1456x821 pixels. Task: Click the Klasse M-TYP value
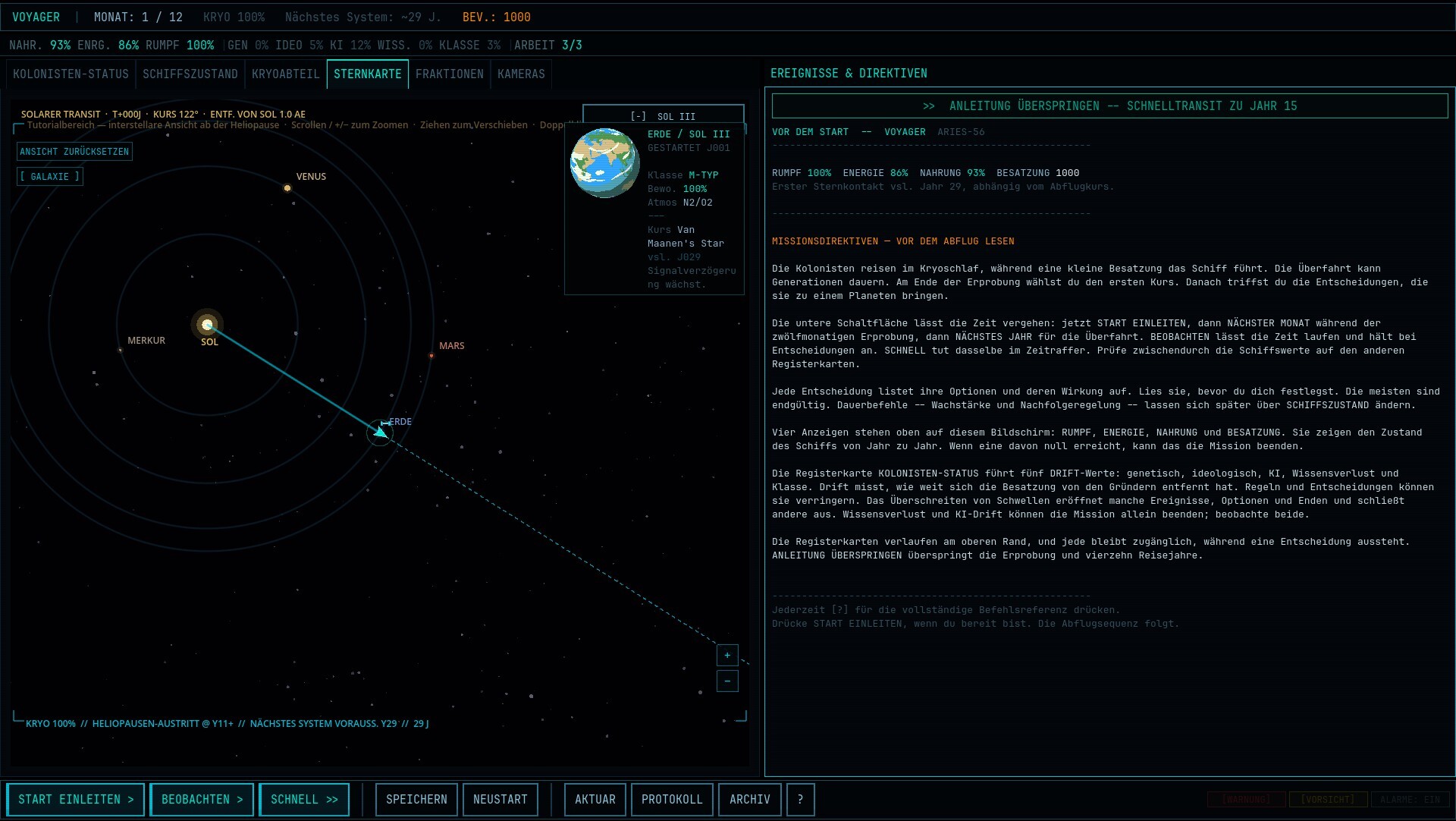click(x=703, y=175)
